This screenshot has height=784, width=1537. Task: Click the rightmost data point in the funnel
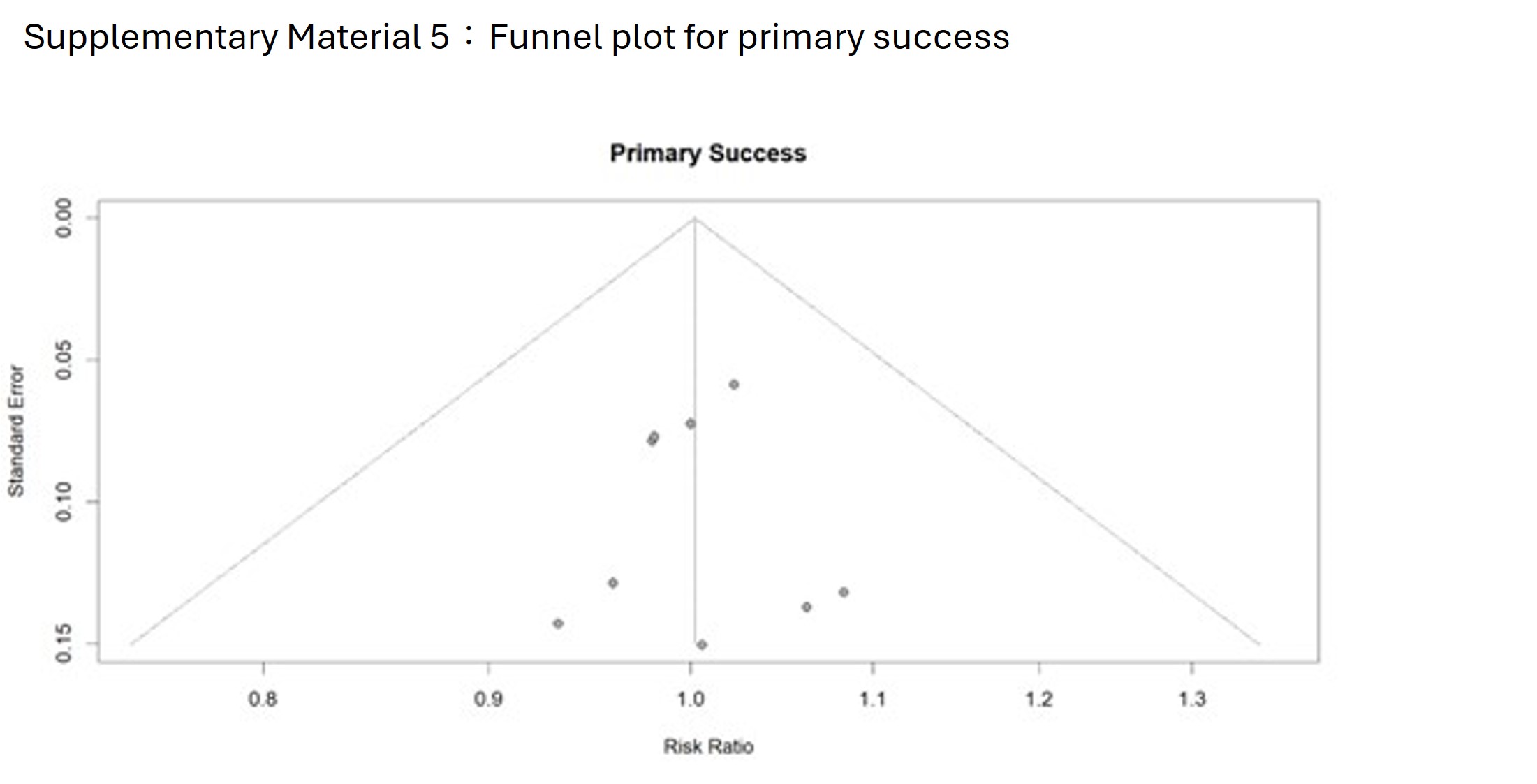(844, 593)
